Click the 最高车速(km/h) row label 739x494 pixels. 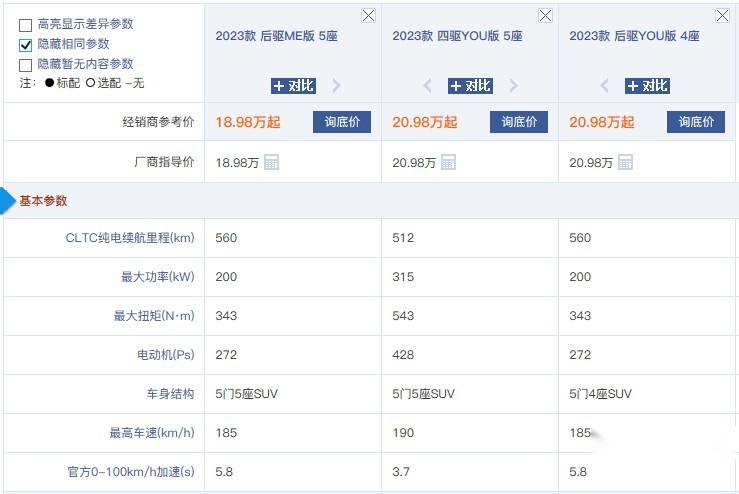click(x=152, y=433)
